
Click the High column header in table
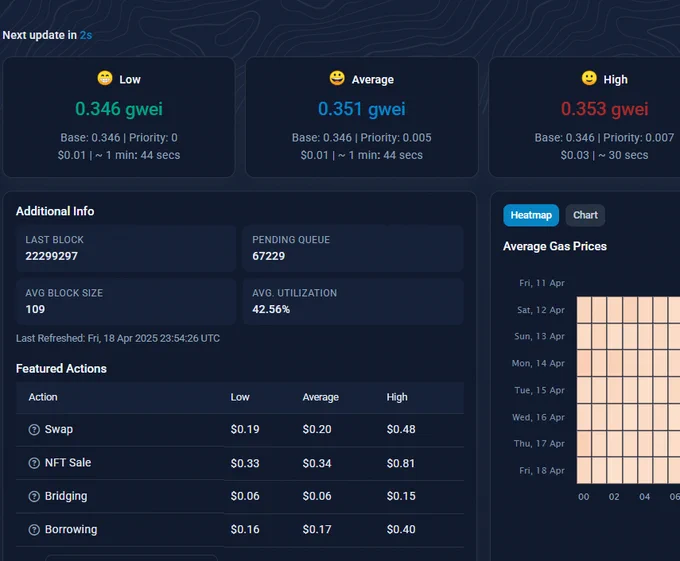tap(397, 397)
